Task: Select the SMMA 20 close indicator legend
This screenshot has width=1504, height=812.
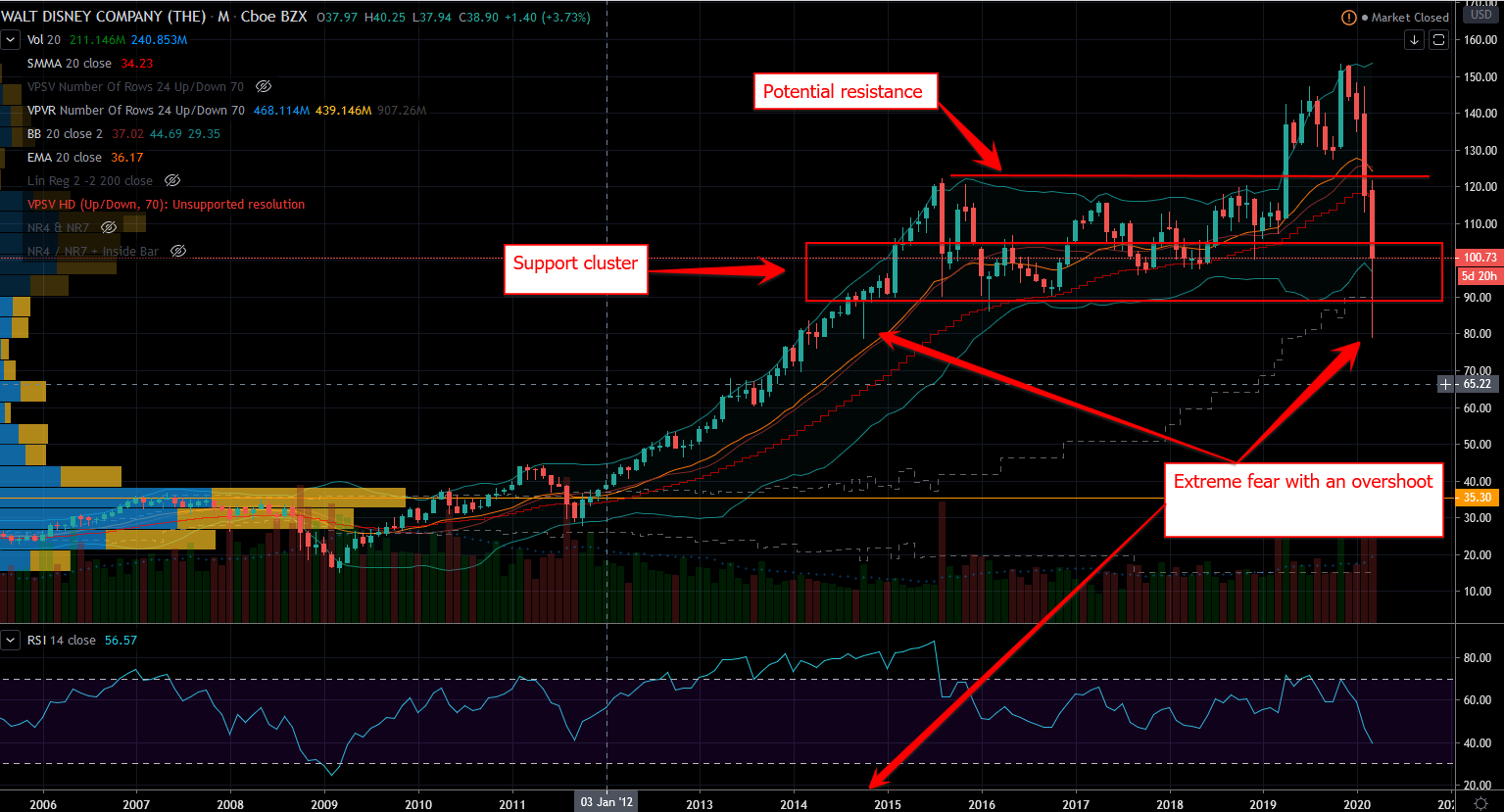Action: [70, 64]
